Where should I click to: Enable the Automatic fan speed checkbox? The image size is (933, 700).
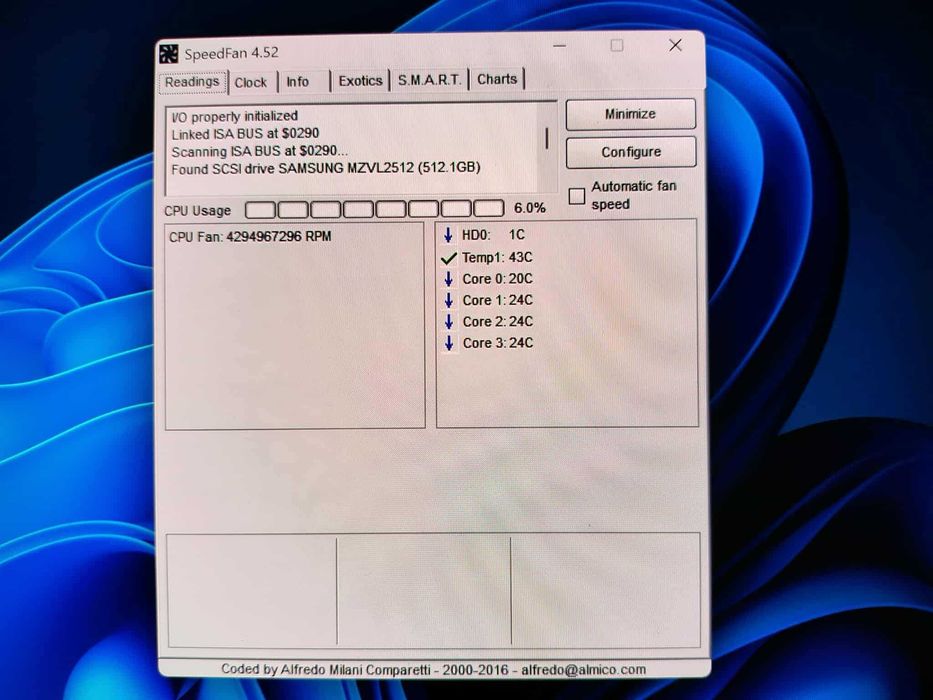point(577,196)
